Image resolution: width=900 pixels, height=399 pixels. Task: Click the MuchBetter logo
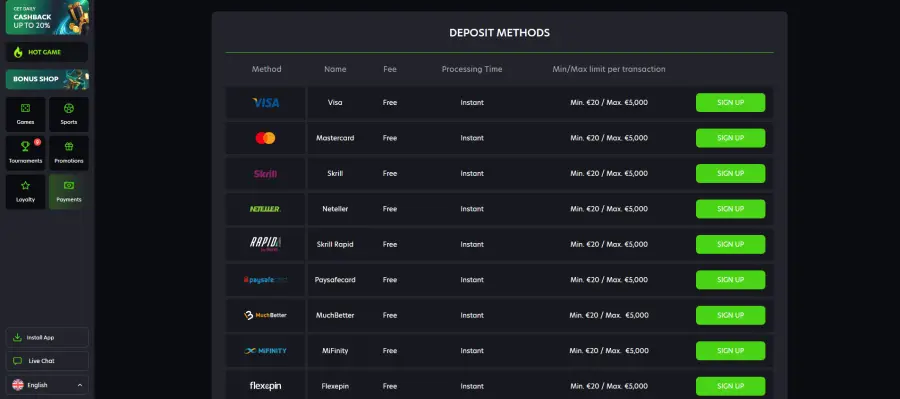265,315
